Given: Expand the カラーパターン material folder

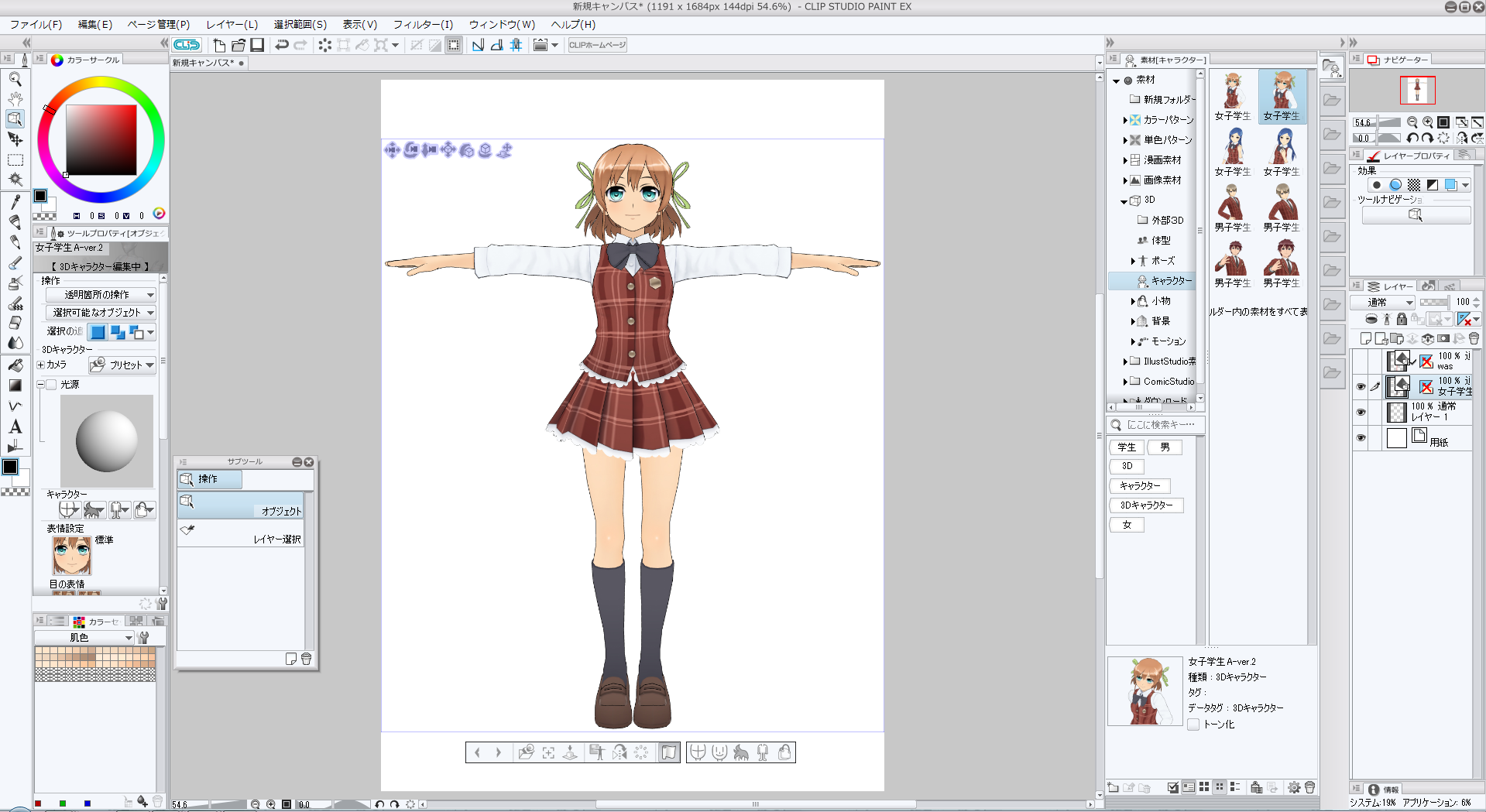Looking at the screenshot, I should tap(1125, 120).
